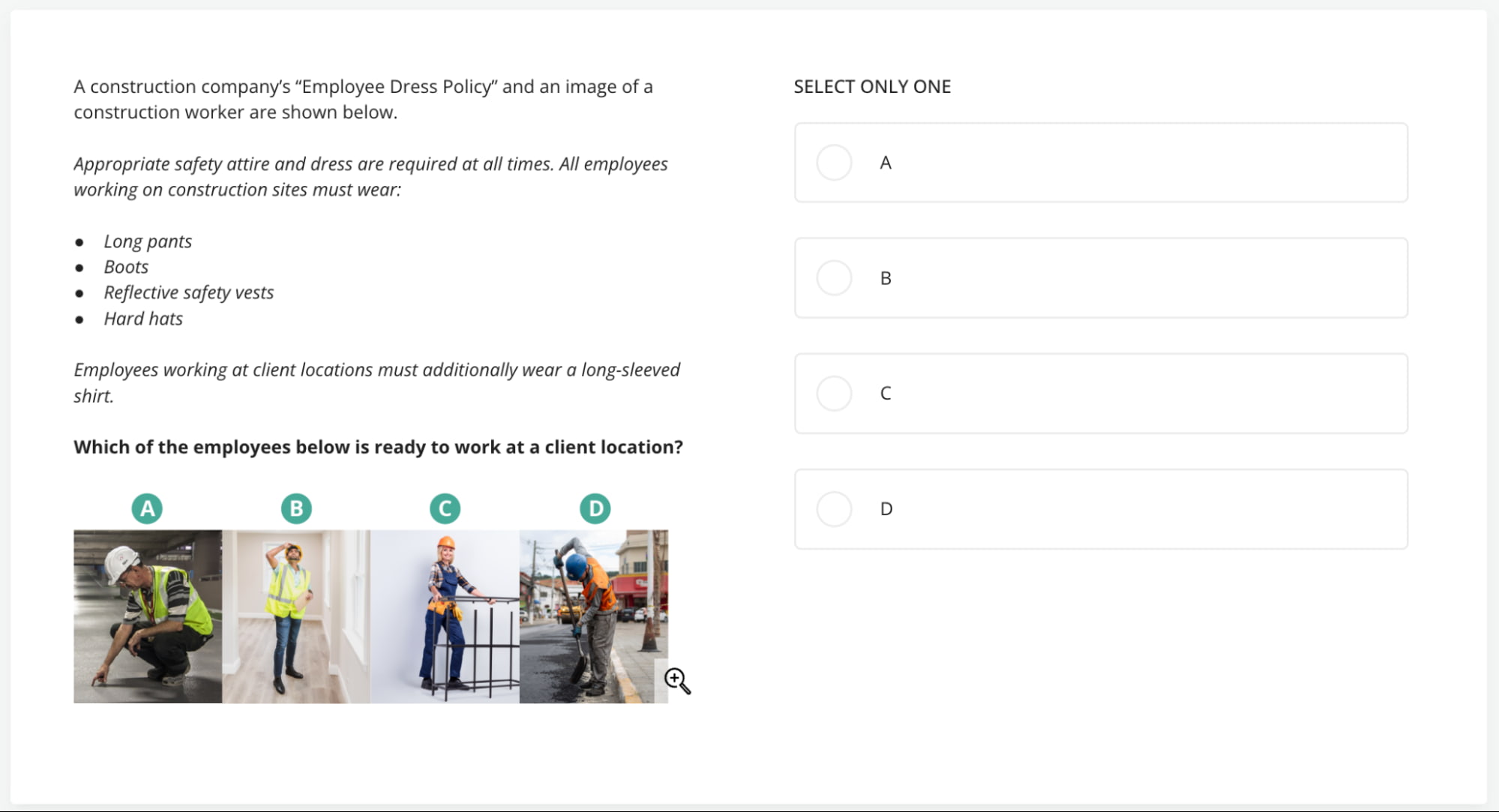The height and width of the screenshot is (812, 1499).
Task: Click on worker image C
Action: (x=444, y=610)
